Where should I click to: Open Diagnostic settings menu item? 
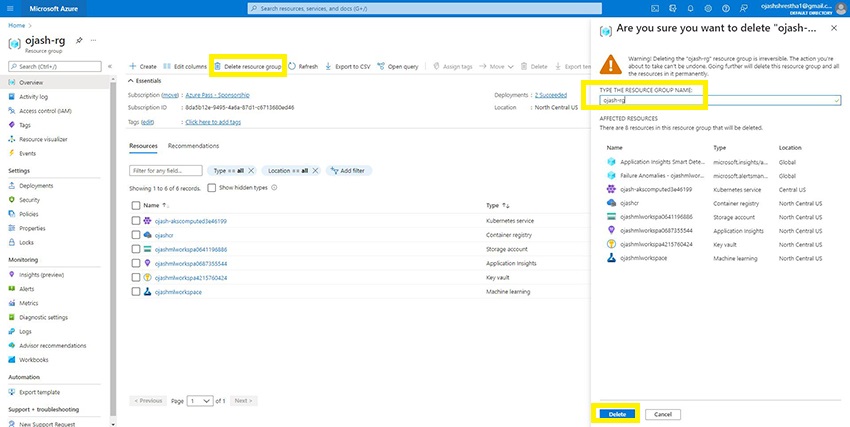43,318
